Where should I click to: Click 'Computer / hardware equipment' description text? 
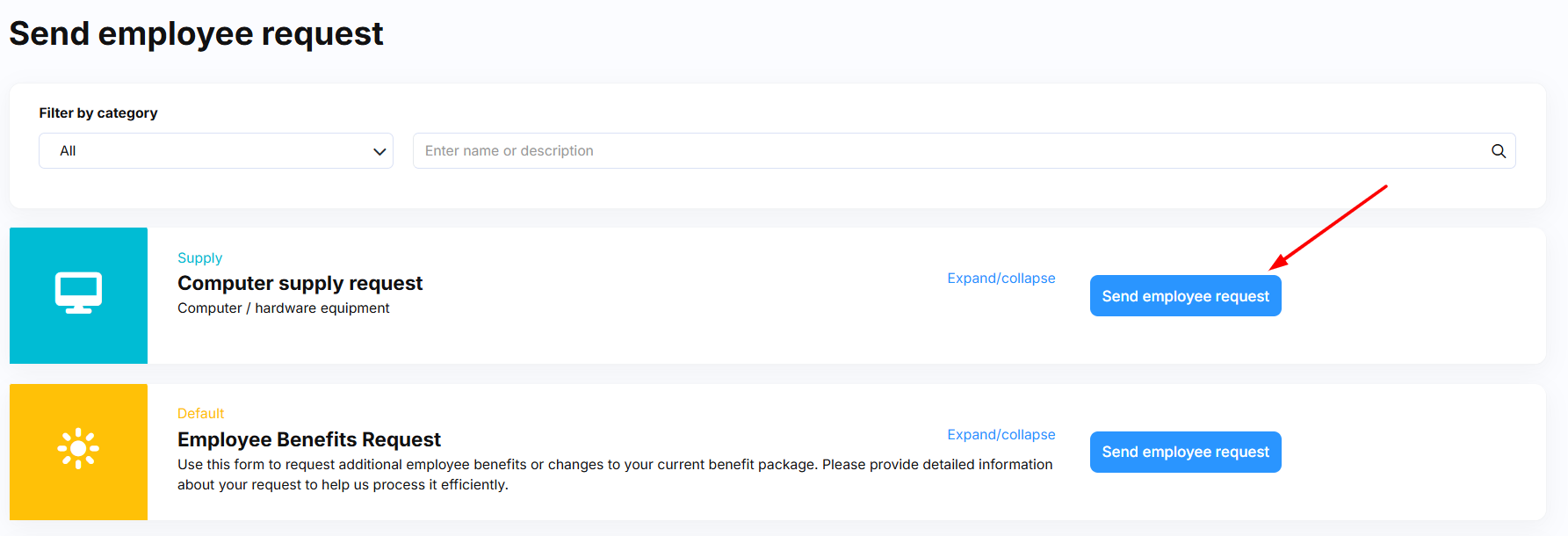[283, 308]
